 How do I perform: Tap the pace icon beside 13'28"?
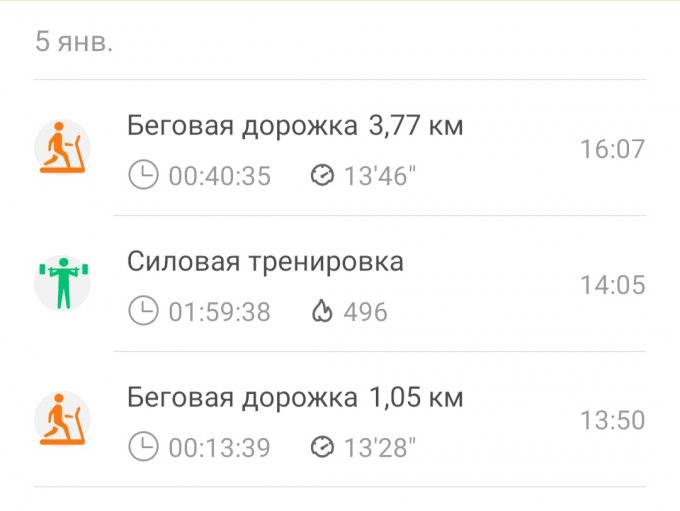pyautogui.click(x=322, y=447)
